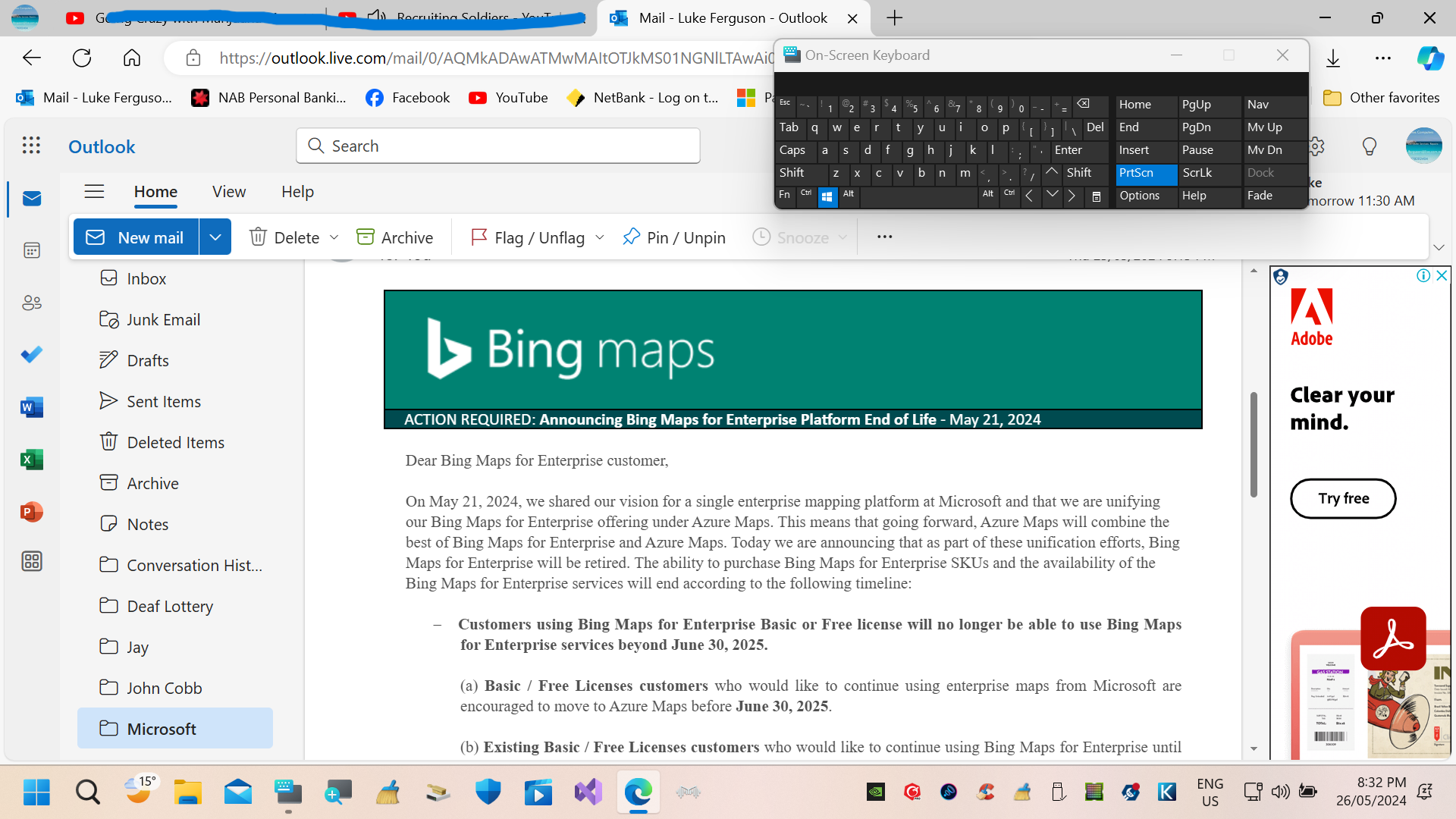Open Junk Email folder
This screenshot has width=1456, height=819.
point(175,319)
